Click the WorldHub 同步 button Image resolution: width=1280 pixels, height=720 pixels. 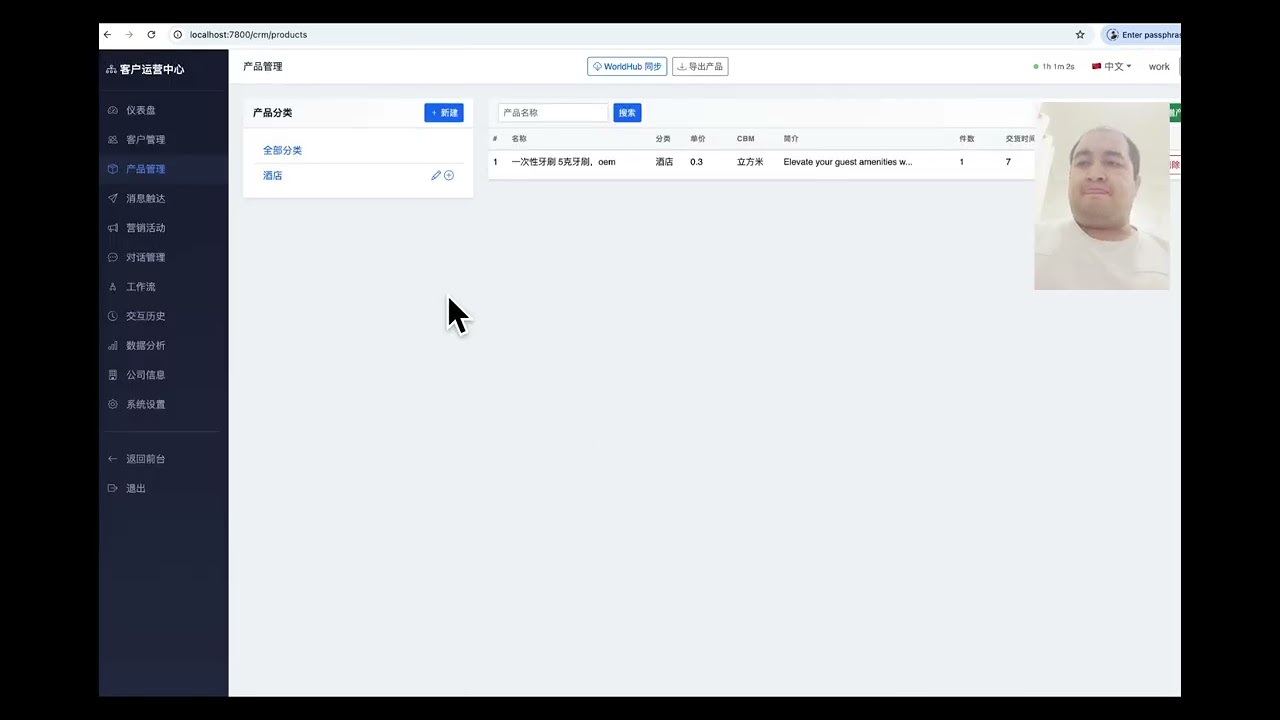(x=627, y=67)
